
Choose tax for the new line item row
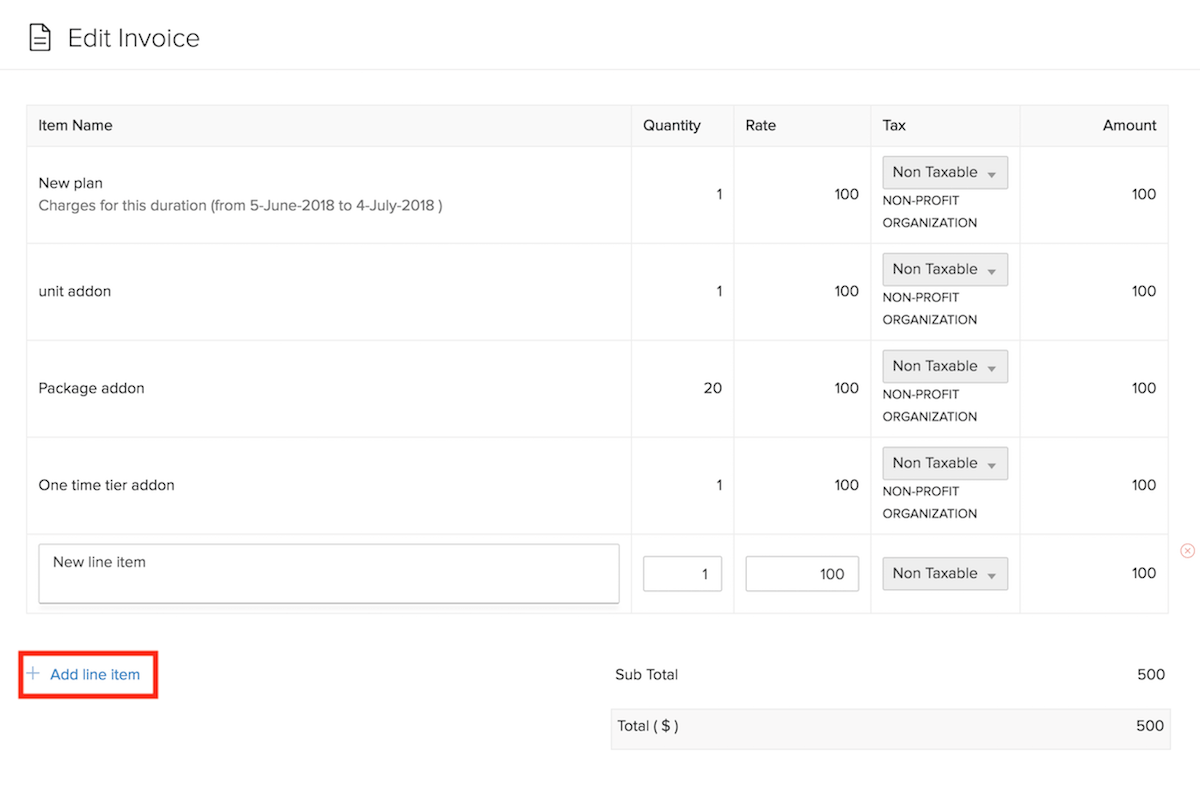(x=944, y=574)
